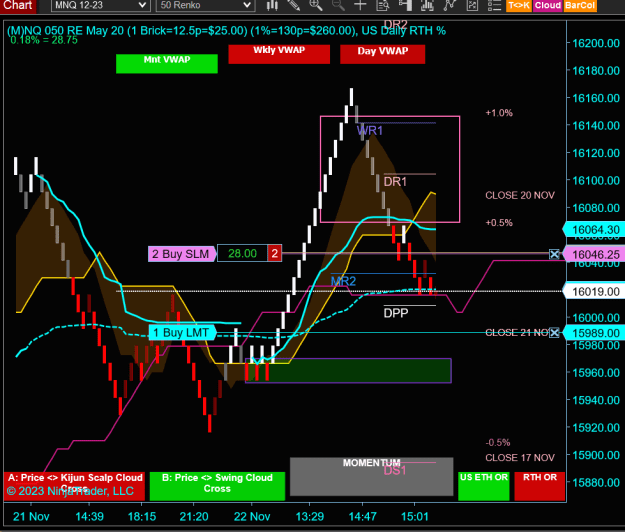The height and width of the screenshot is (532, 625).
Task: Click the green demand zone rectangle
Action: coord(348,371)
